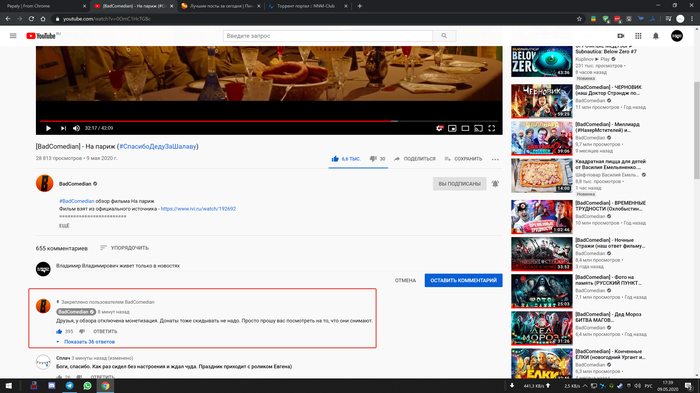The image size is (700, 393).
Task: Open the pinned comment author avatar
Action: pyautogui.click(x=43, y=306)
